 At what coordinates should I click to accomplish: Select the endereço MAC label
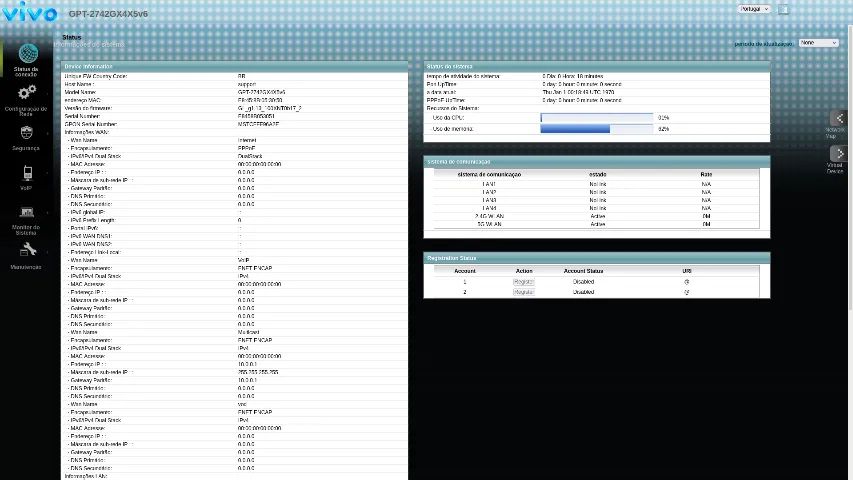point(82,100)
